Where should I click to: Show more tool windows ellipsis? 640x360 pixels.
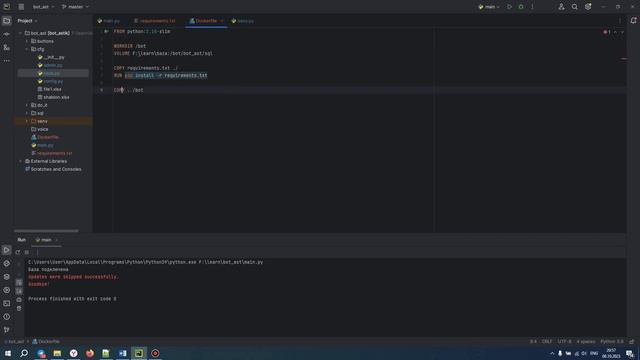[x=7, y=61]
